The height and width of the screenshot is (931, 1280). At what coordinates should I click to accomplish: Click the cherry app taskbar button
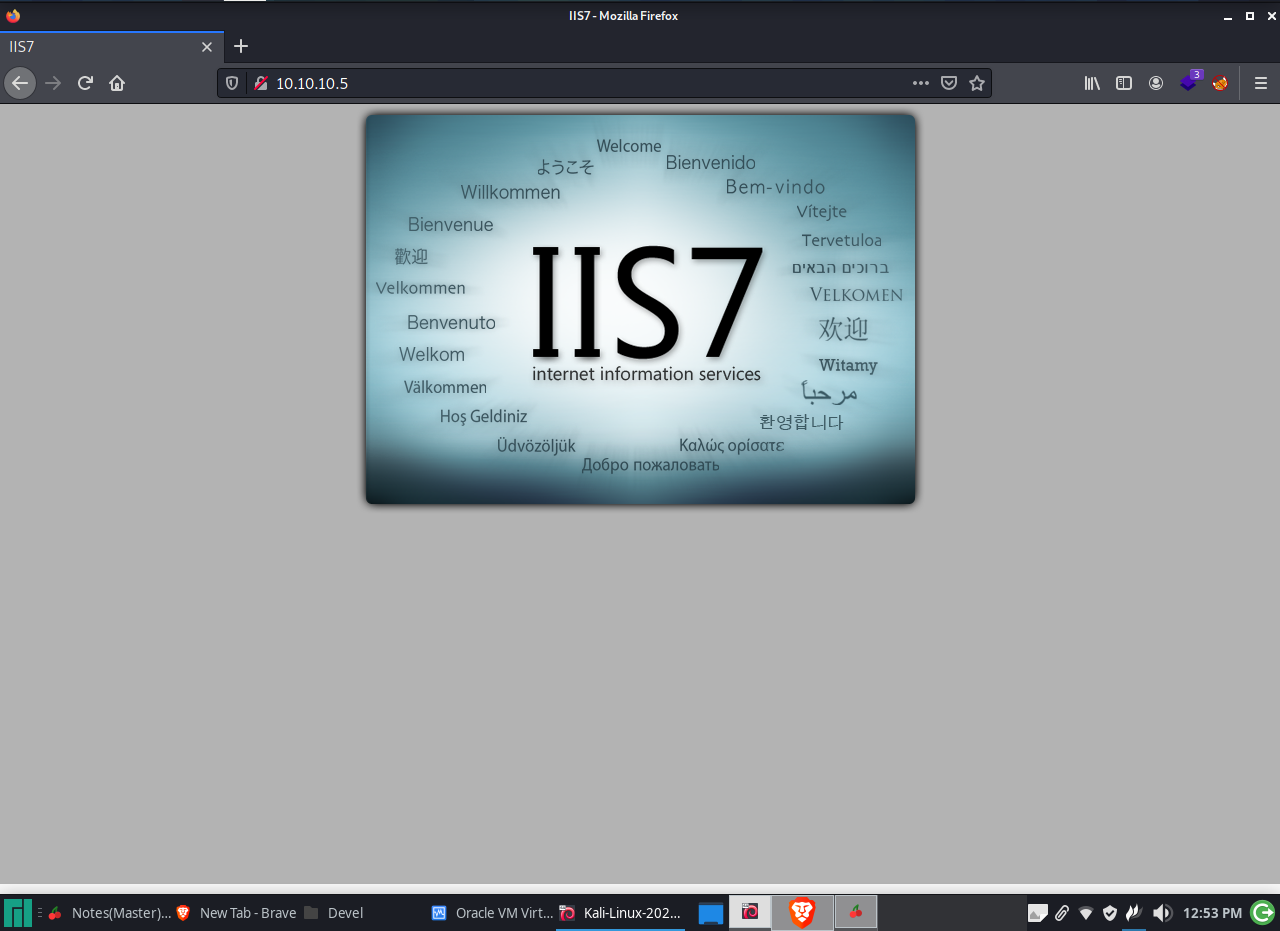pyautogui.click(x=856, y=911)
